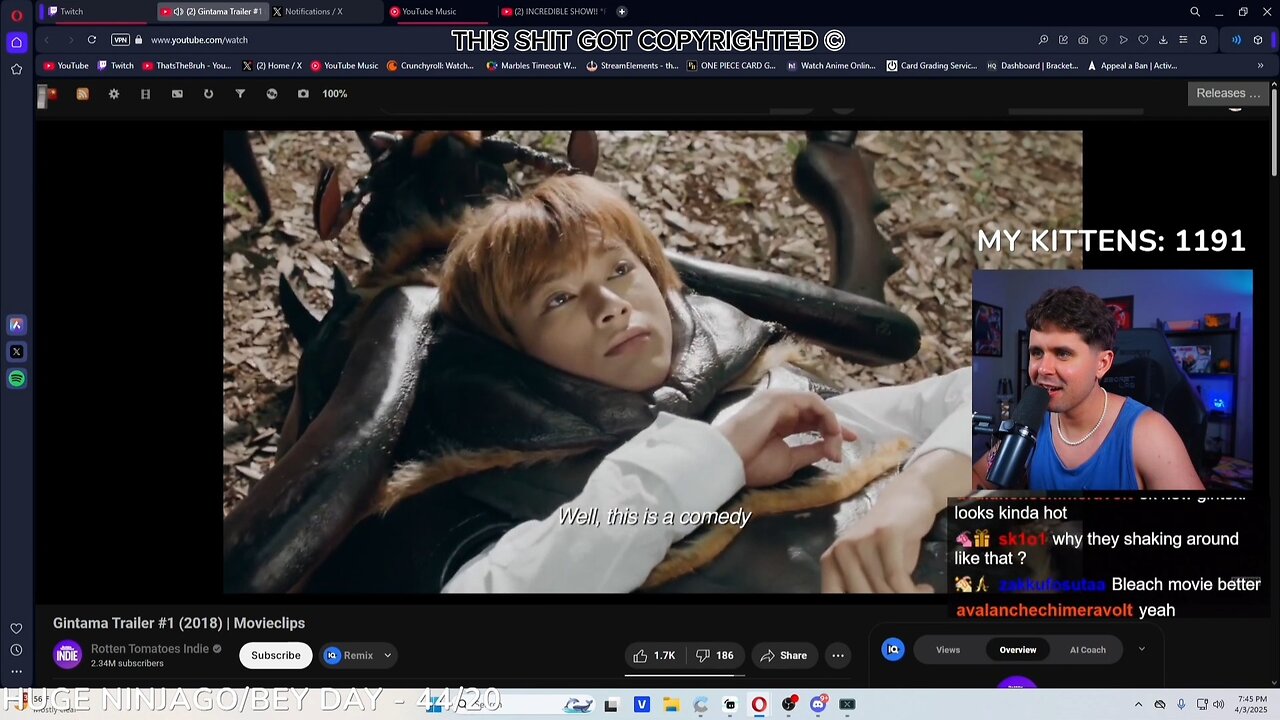Open the filter funnel extension icon

click(x=240, y=94)
